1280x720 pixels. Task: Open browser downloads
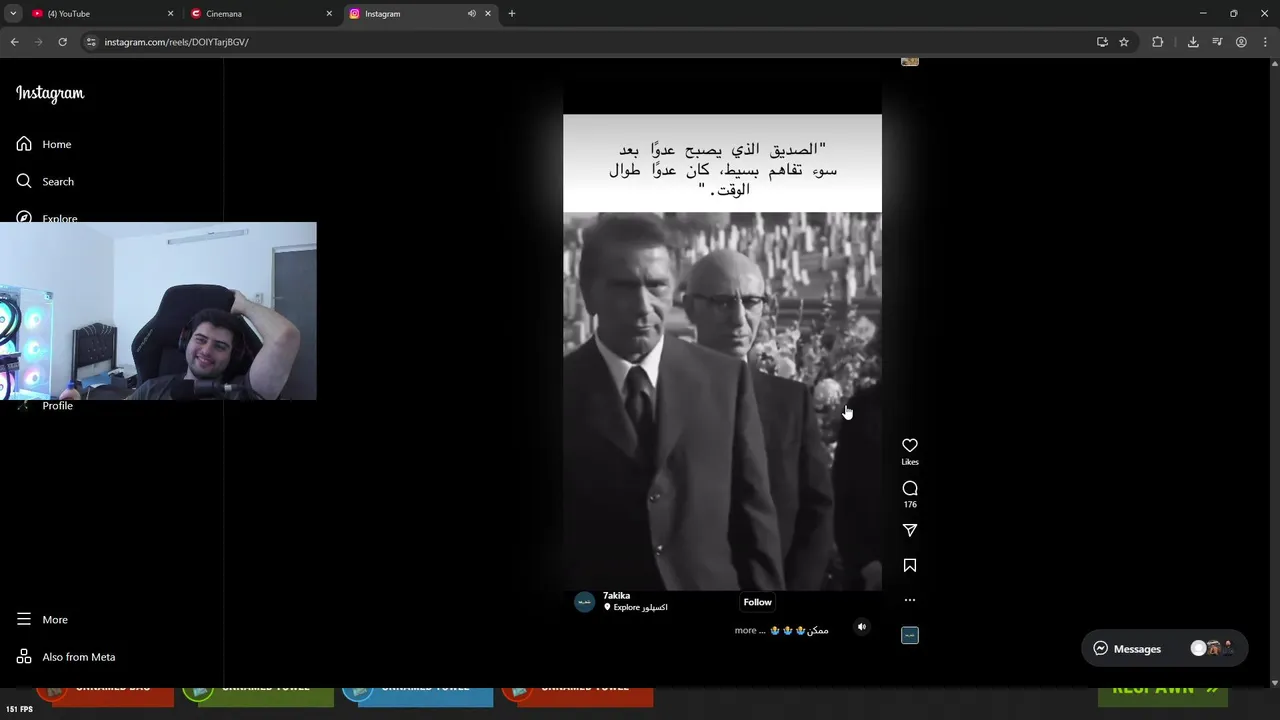tap(1193, 42)
